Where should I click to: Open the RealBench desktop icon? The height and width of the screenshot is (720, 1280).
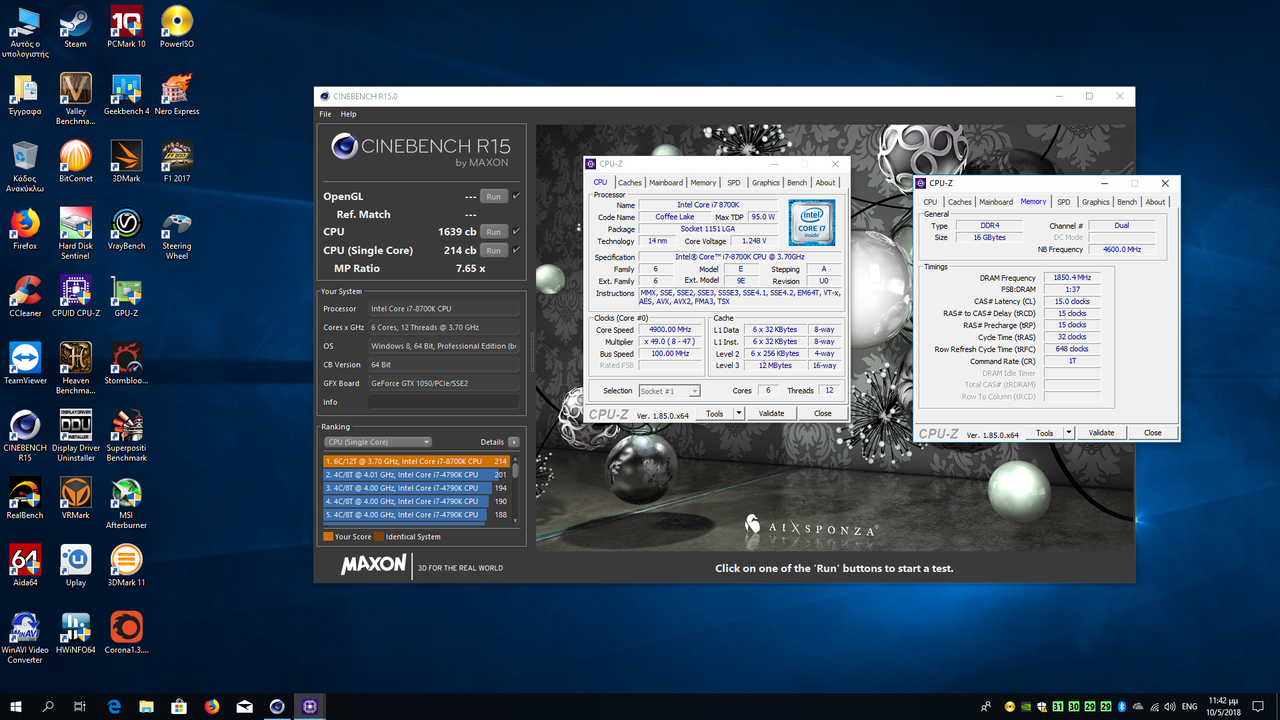[x=25, y=496]
